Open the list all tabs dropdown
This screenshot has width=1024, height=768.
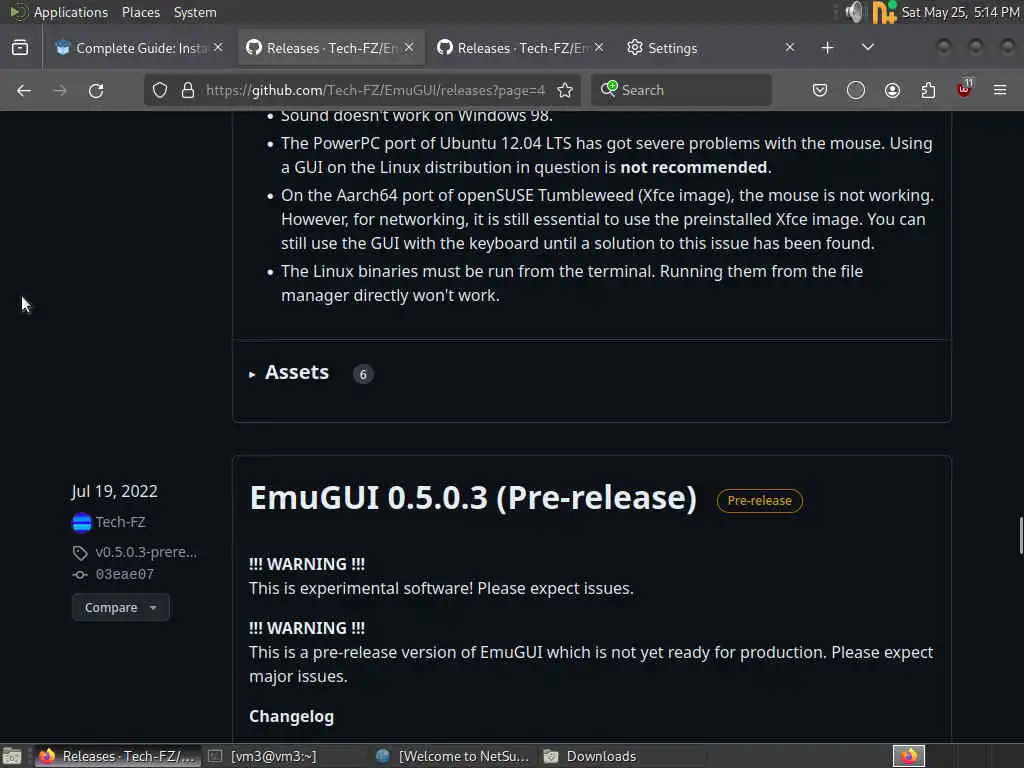(x=867, y=48)
